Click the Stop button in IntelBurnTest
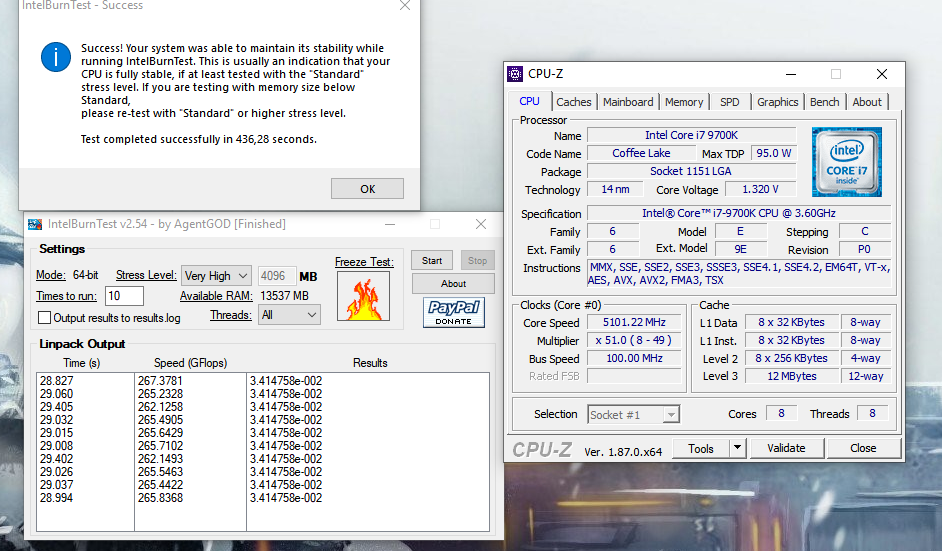942x551 pixels. 478,261
